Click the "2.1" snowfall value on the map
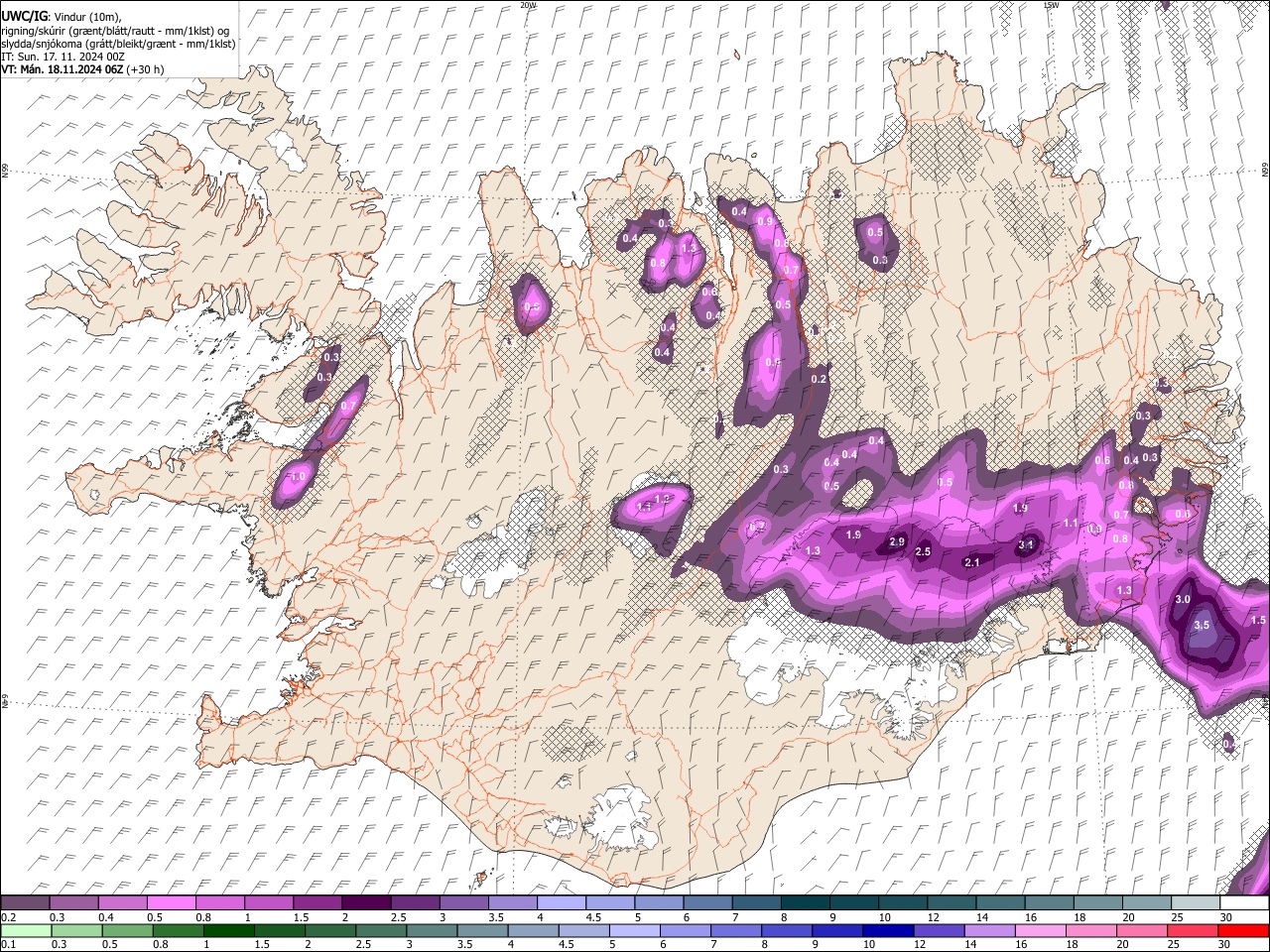This screenshot has width=1270, height=952. click(972, 562)
